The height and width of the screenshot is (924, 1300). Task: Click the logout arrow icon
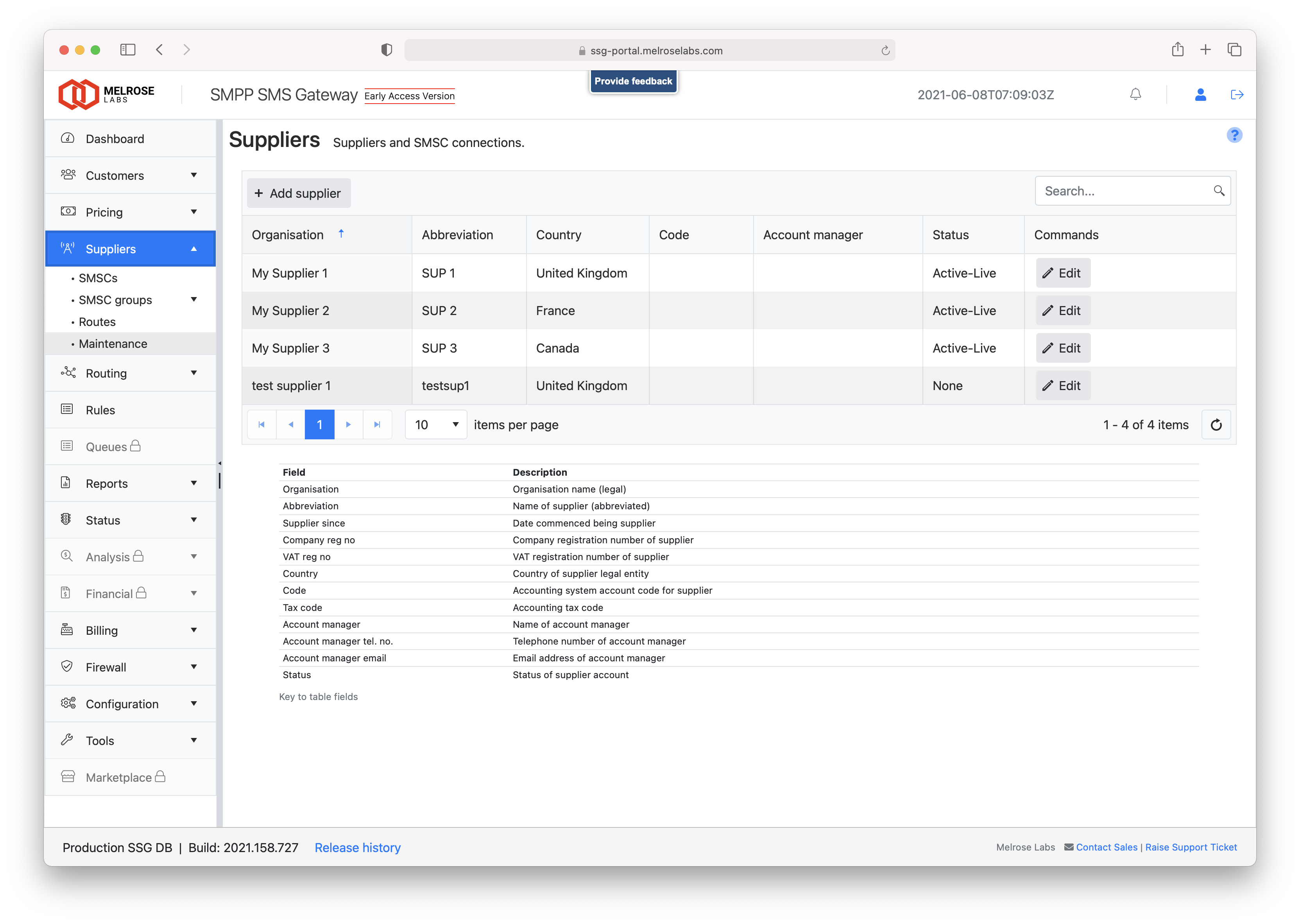pos(1237,95)
